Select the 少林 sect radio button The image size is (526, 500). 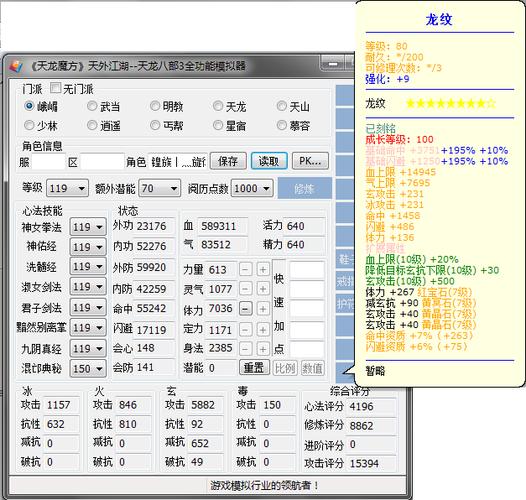(29, 125)
